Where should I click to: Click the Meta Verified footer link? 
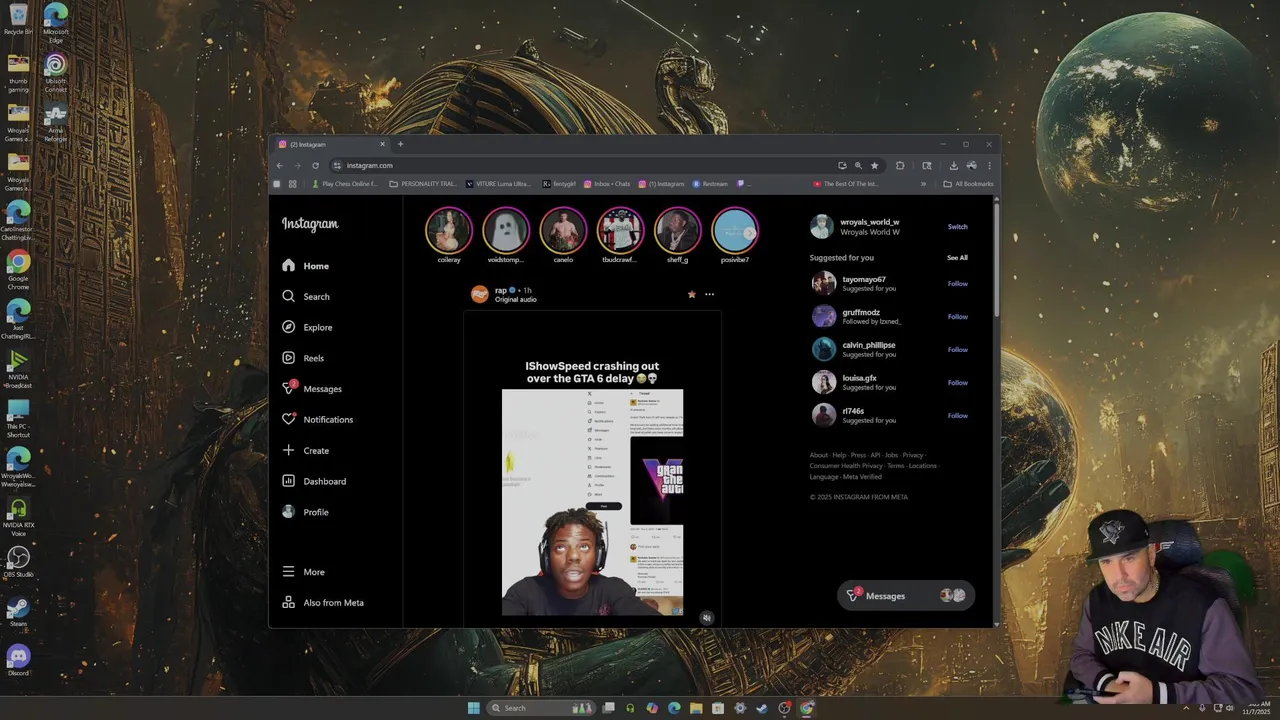(863, 477)
